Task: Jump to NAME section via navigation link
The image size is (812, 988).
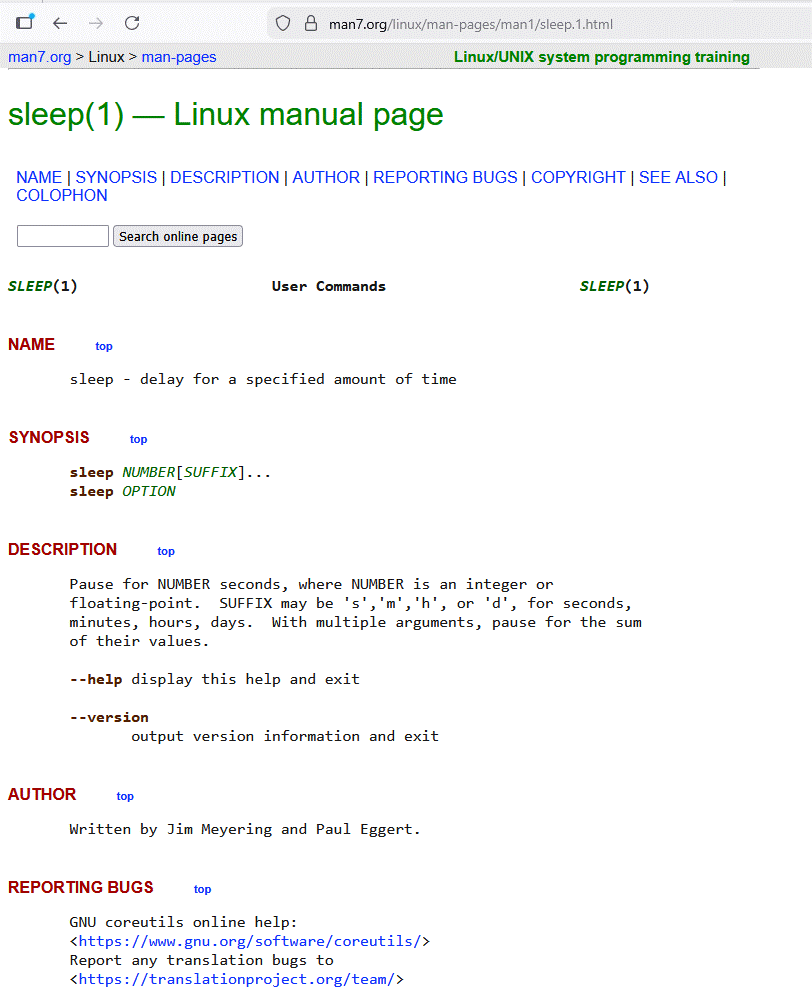Action: click(x=39, y=178)
